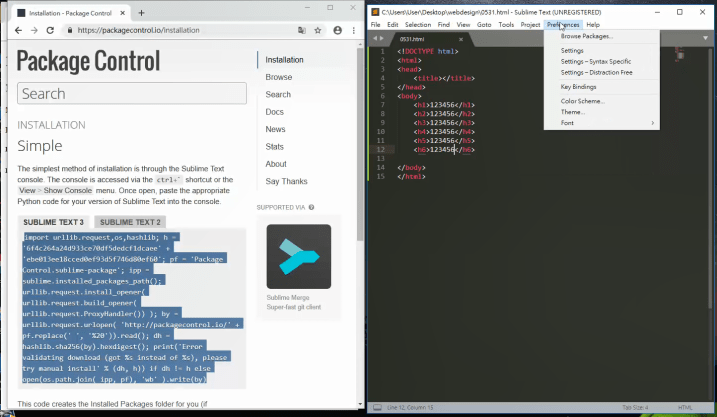
Task: Switch to the SUBLIME TEXT 2 tab
Action: 129,221
